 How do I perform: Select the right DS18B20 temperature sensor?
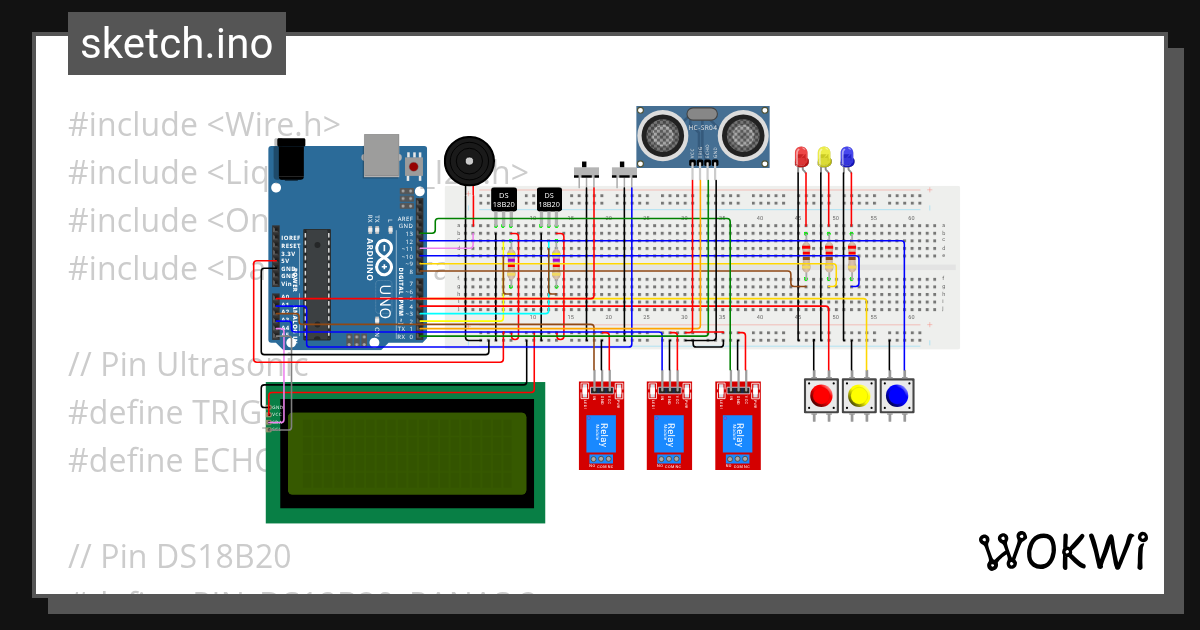548,197
